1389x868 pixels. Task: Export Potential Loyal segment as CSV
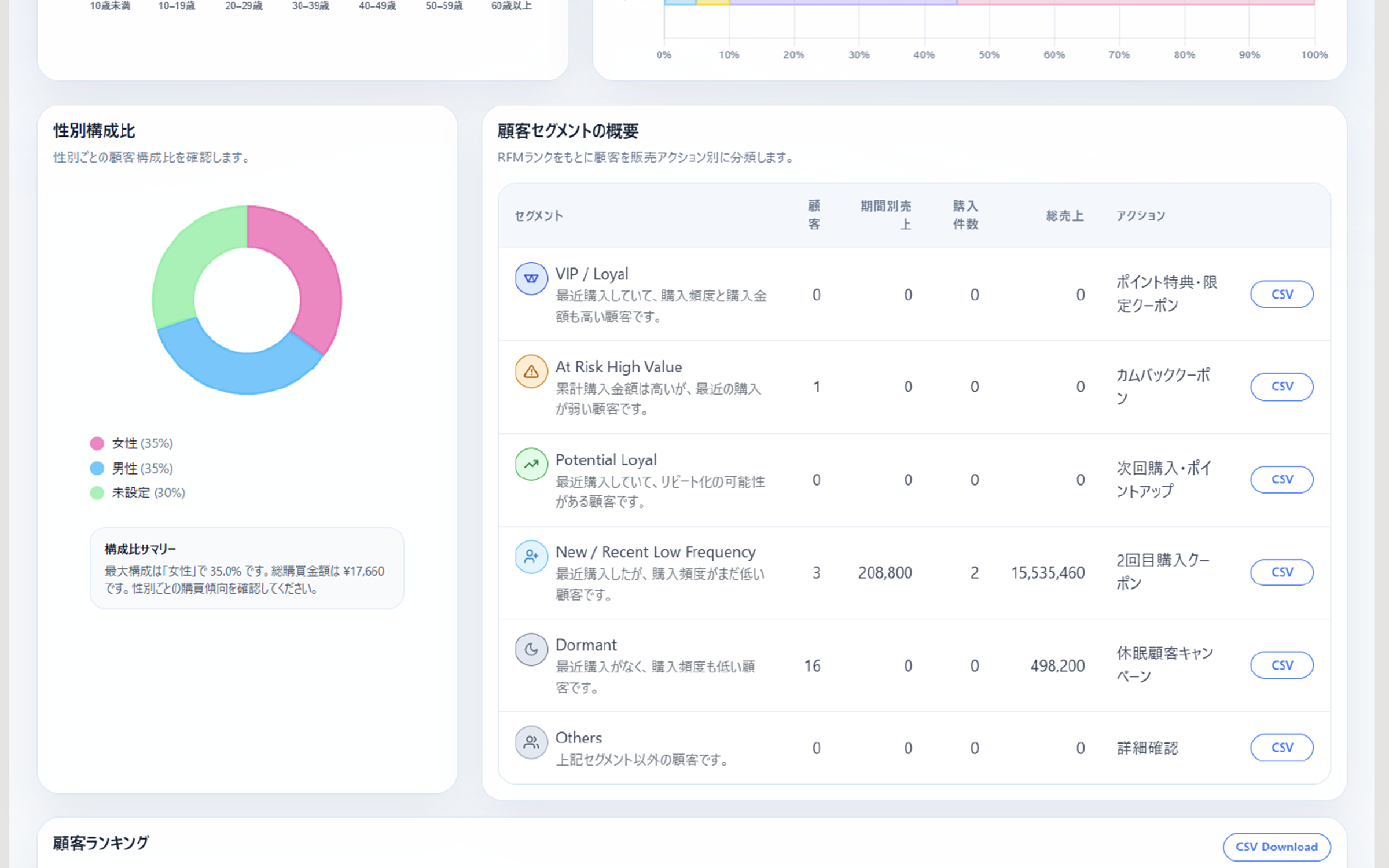pyautogui.click(x=1282, y=479)
